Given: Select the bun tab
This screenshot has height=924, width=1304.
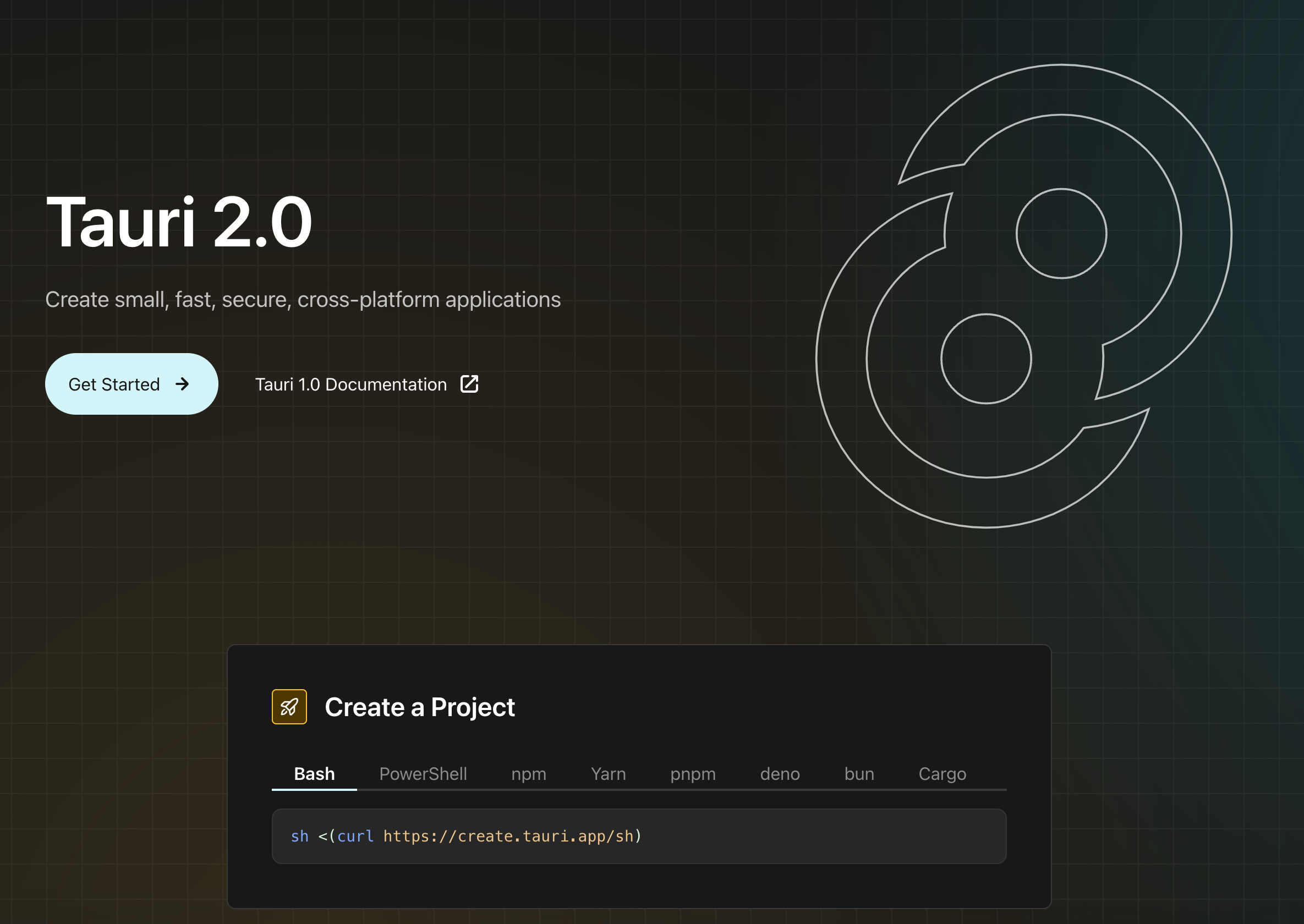Looking at the screenshot, I should pyautogui.click(x=859, y=774).
